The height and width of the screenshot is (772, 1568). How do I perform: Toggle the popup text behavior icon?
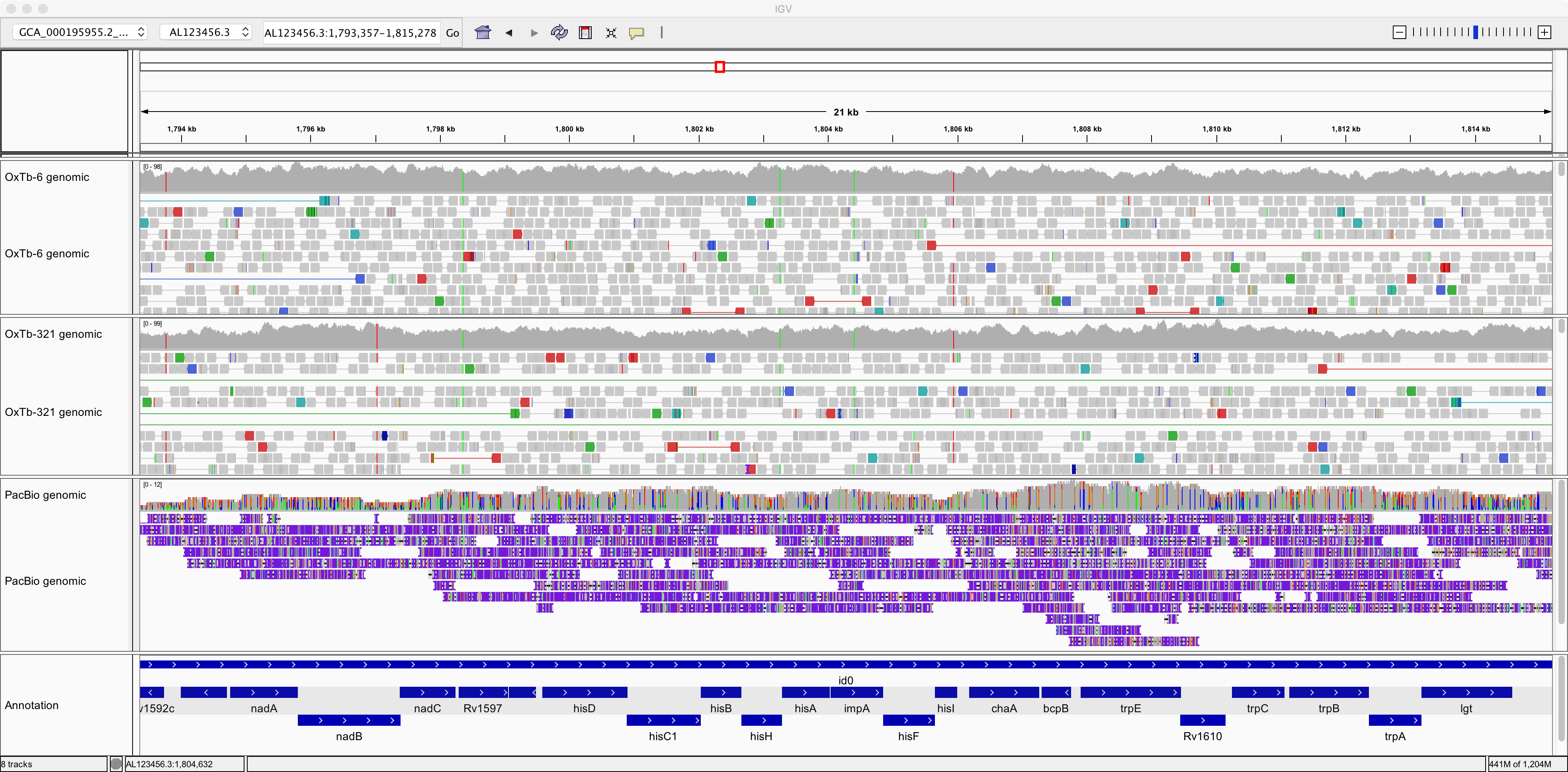pyautogui.click(x=637, y=33)
